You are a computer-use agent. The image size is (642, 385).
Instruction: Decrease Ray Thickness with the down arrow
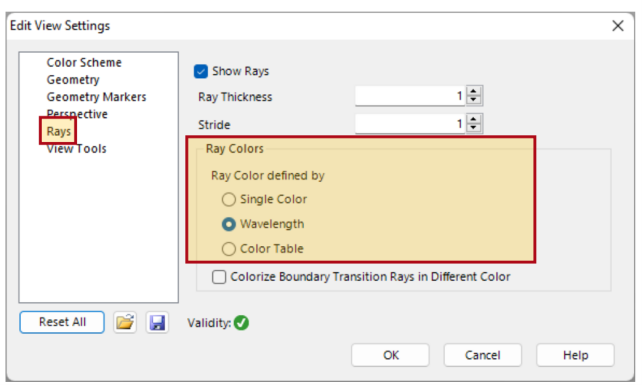474,100
